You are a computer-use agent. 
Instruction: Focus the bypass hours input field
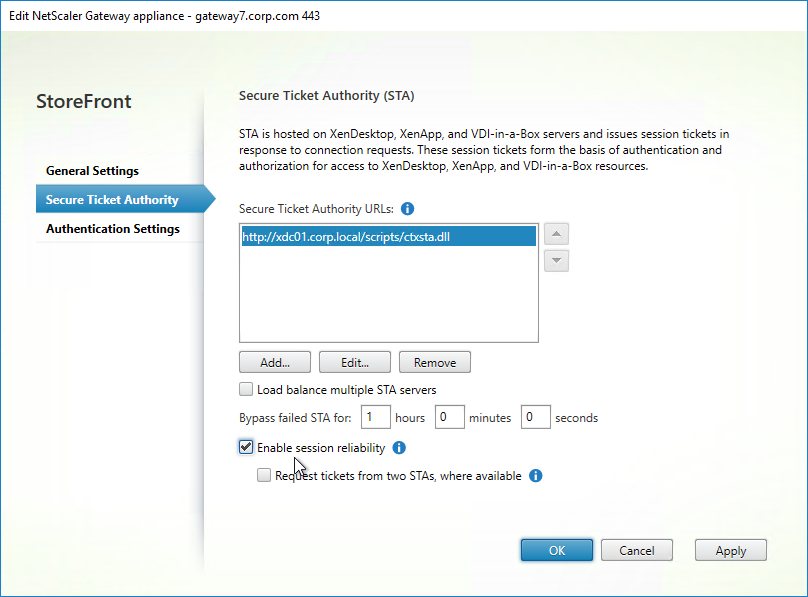tap(376, 417)
